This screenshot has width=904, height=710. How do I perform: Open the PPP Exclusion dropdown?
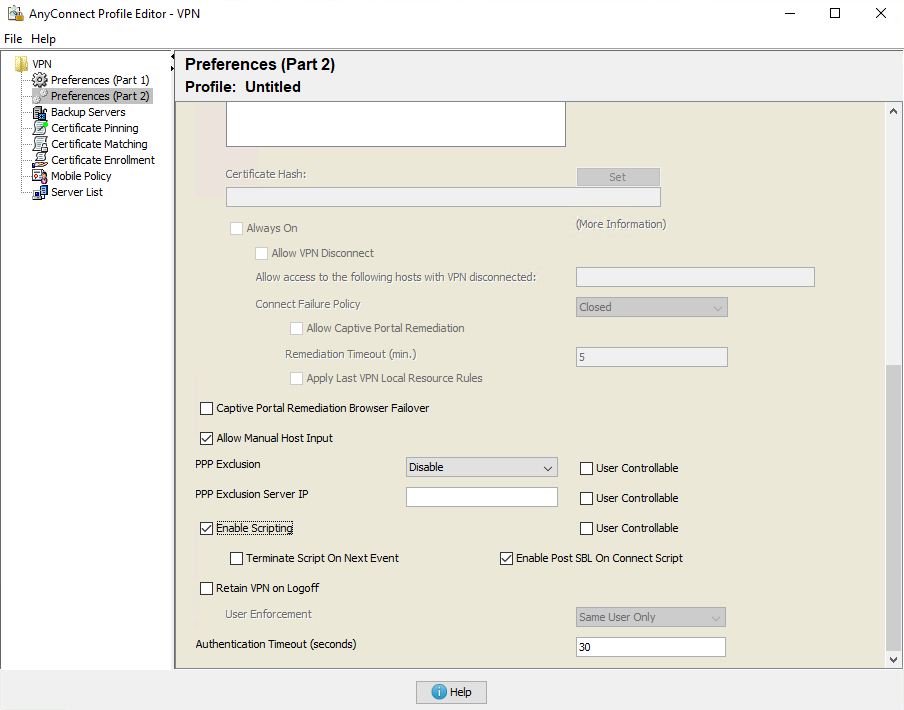click(481, 467)
